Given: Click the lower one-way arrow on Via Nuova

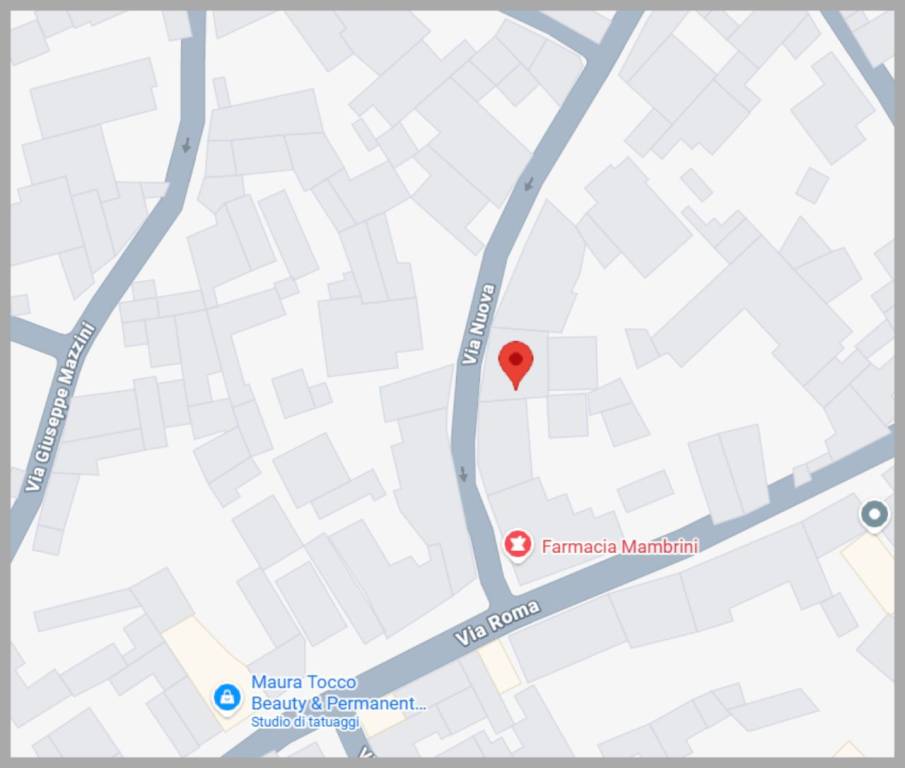Looking at the screenshot, I should pos(463,474).
